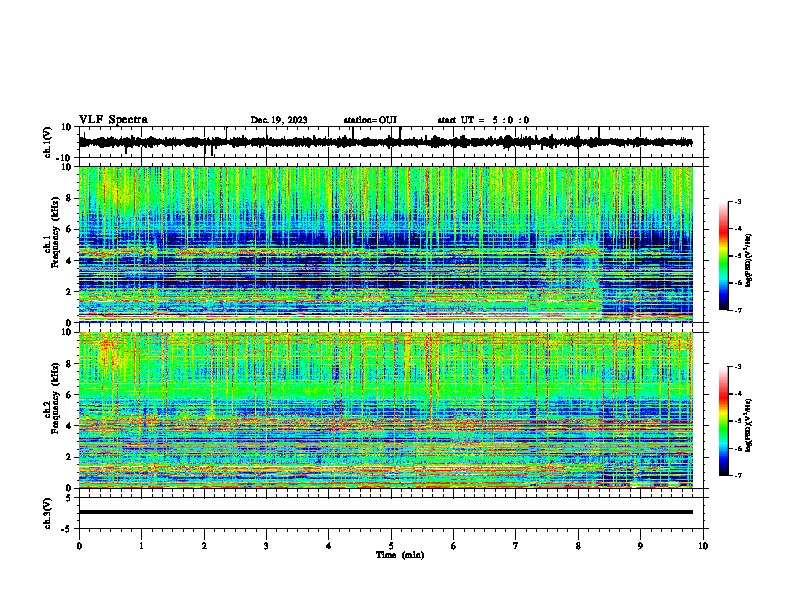Click the station label "station=OUJ"
Image resolution: width=792 pixels, height=612 pixels.
click(370, 120)
